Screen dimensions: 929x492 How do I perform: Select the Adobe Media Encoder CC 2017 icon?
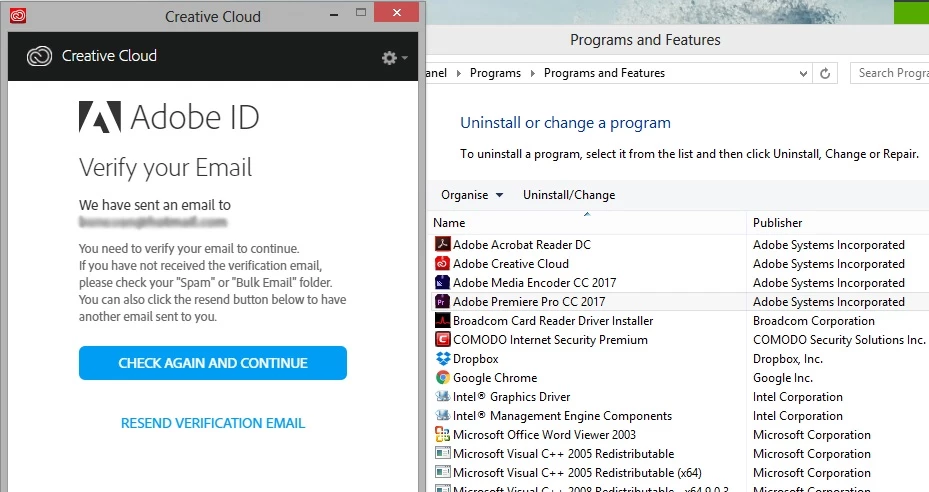(443, 282)
